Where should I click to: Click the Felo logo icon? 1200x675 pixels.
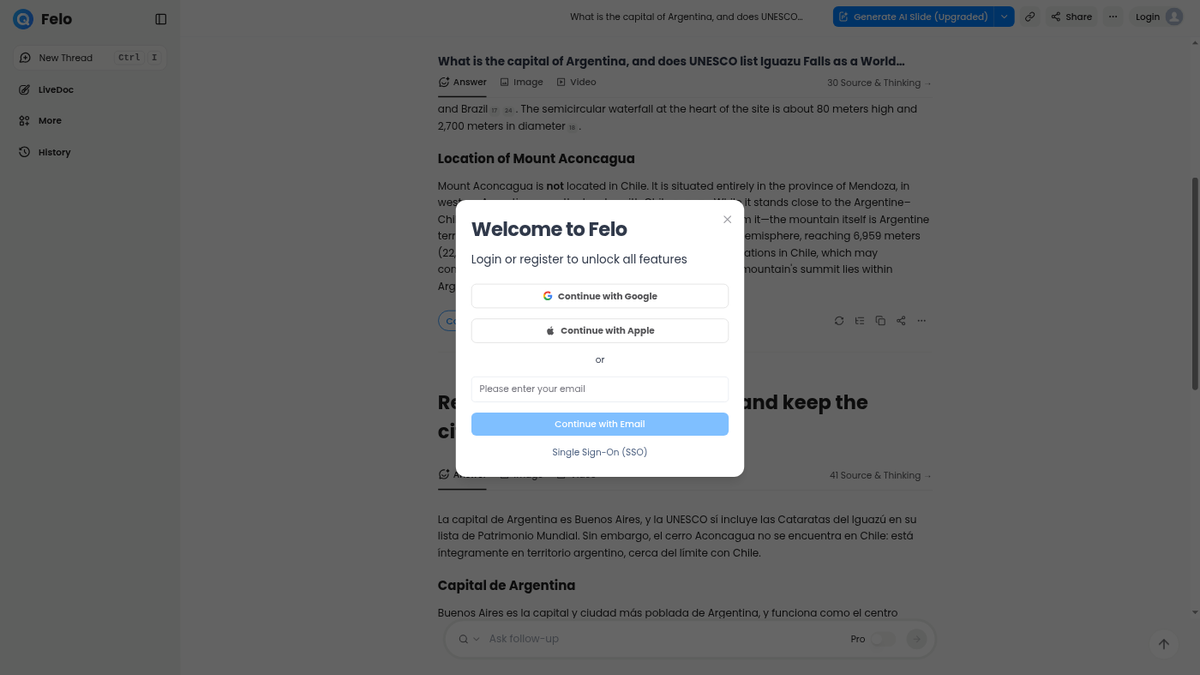pos(23,19)
